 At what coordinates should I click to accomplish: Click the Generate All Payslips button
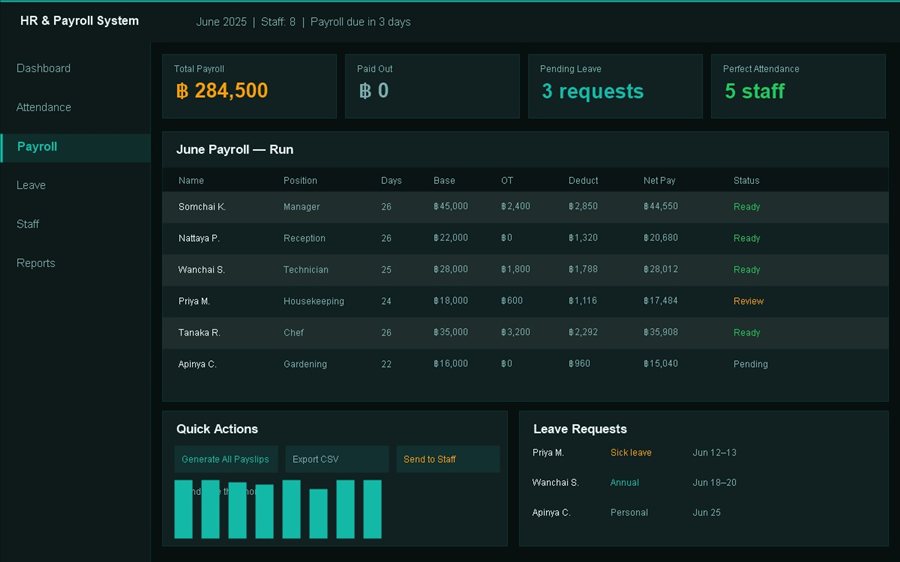tap(226, 459)
